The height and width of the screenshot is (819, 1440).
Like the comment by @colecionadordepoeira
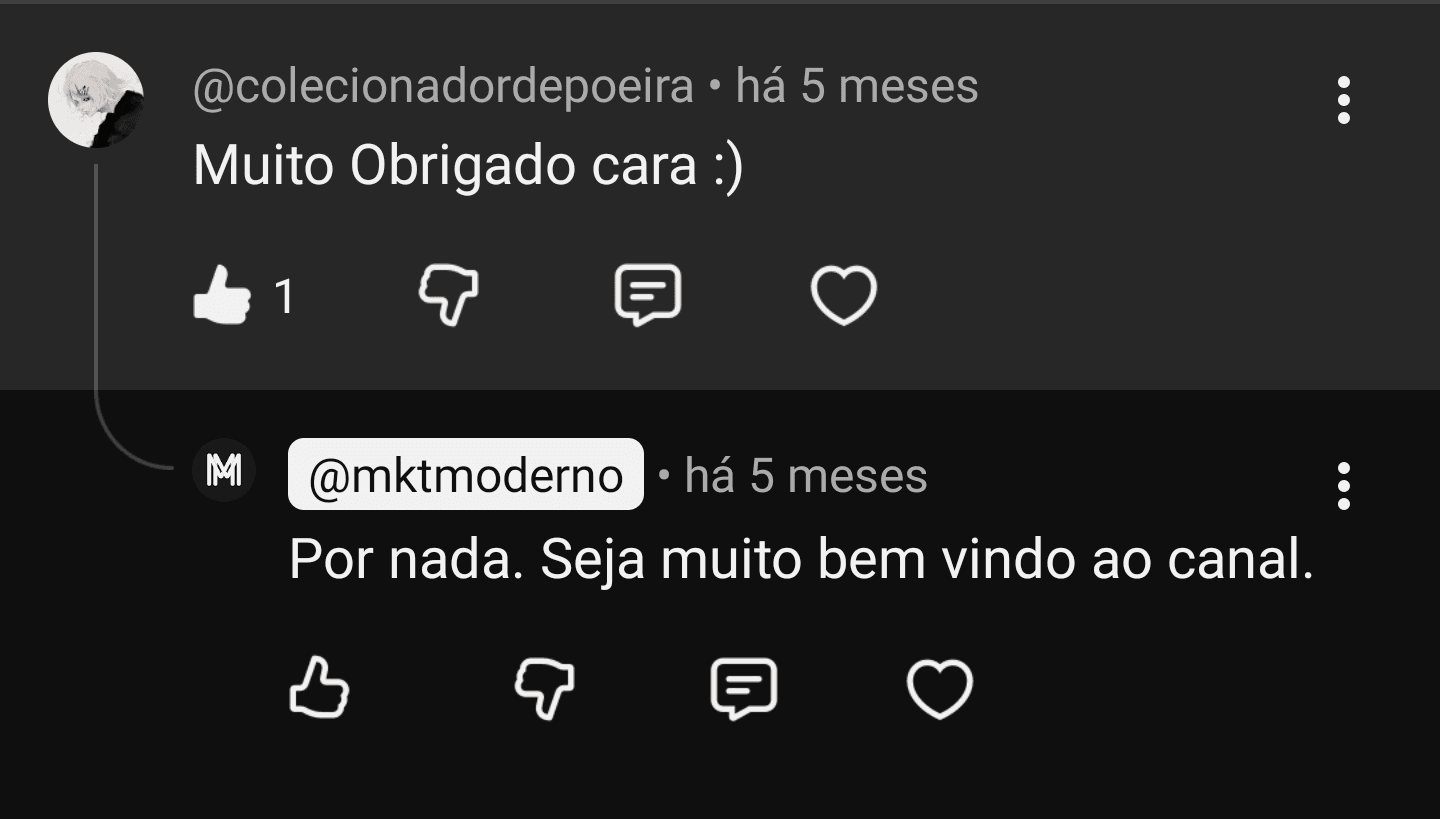[x=222, y=296]
